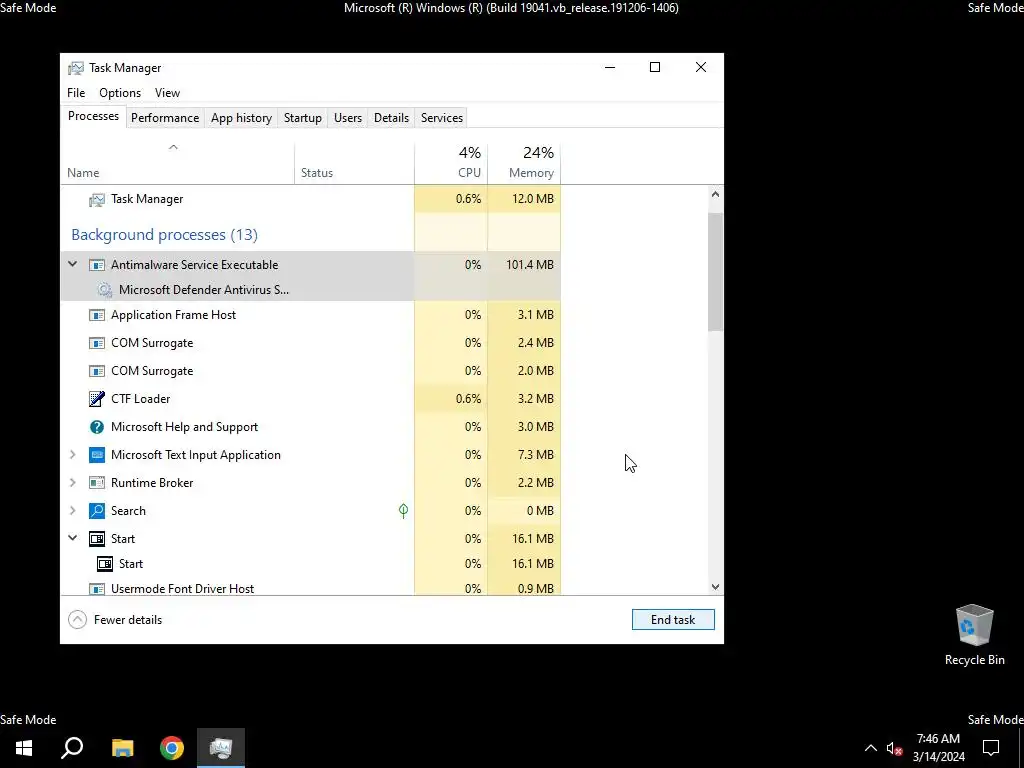Switch to the Startup tab
The width and height of the screenshot is (1024, 768).
[x=302, y=118]
